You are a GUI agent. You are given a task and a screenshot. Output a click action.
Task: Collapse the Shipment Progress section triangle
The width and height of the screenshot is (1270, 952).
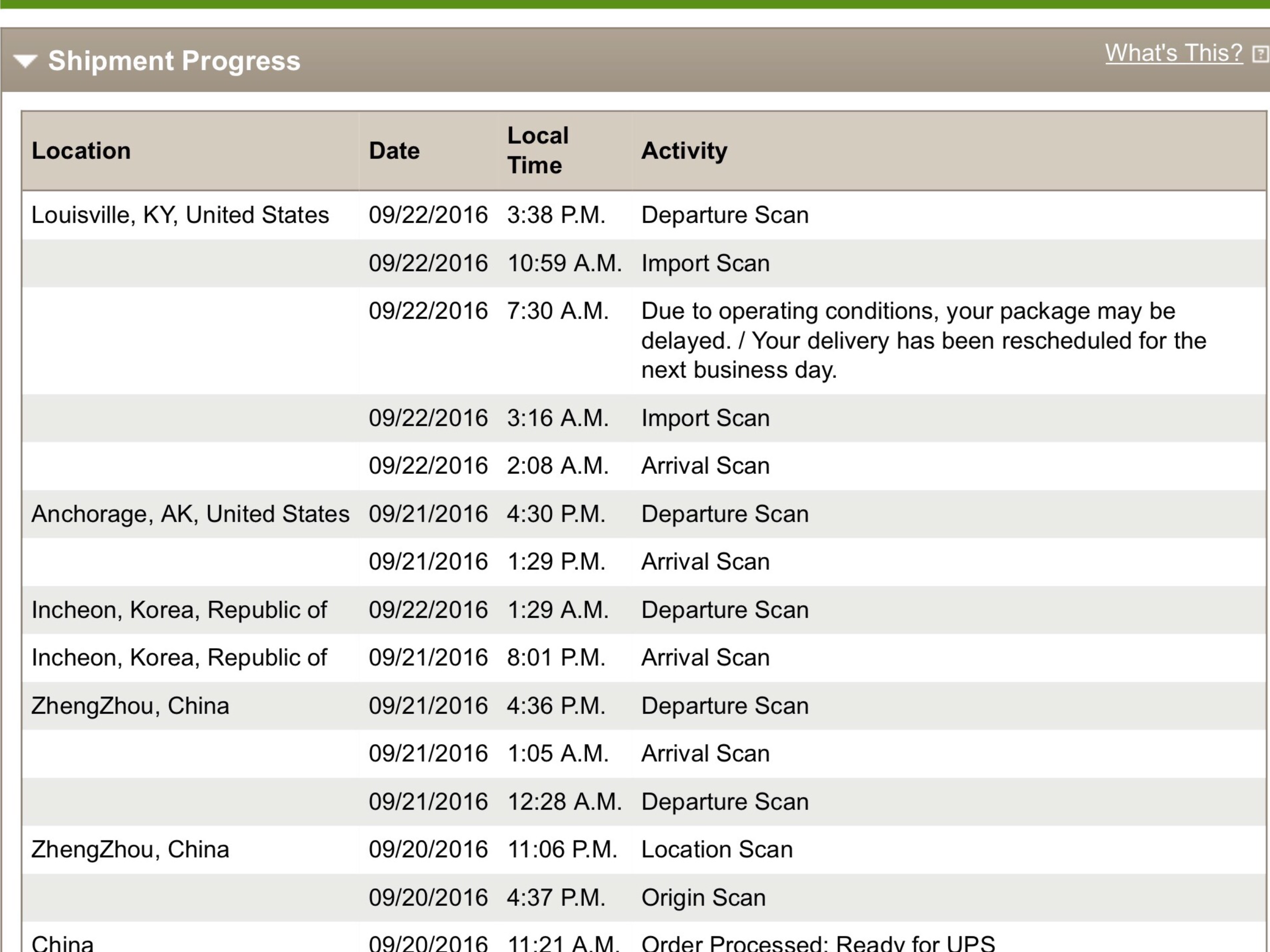pos(25,60)
